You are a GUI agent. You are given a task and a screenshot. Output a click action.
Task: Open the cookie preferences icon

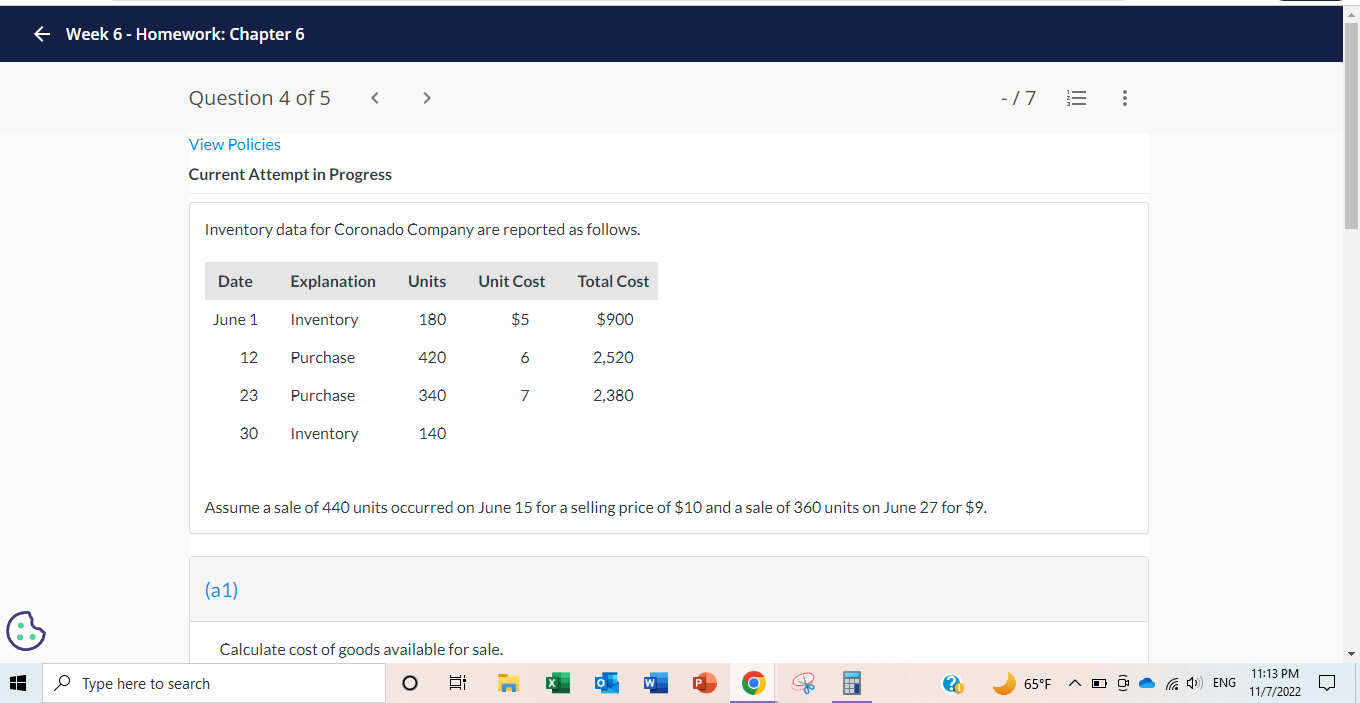tap(26, 631)
